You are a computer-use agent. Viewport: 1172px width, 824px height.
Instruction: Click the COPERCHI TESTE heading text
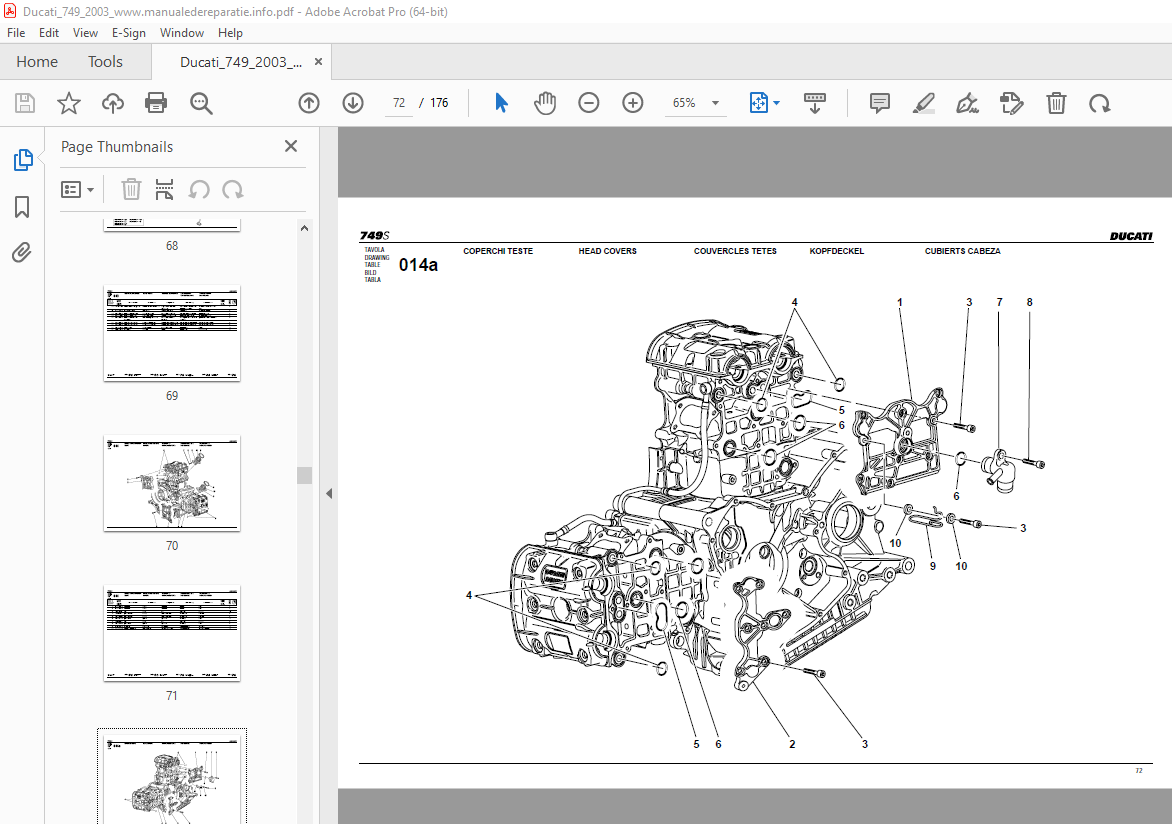coord(498,251)
